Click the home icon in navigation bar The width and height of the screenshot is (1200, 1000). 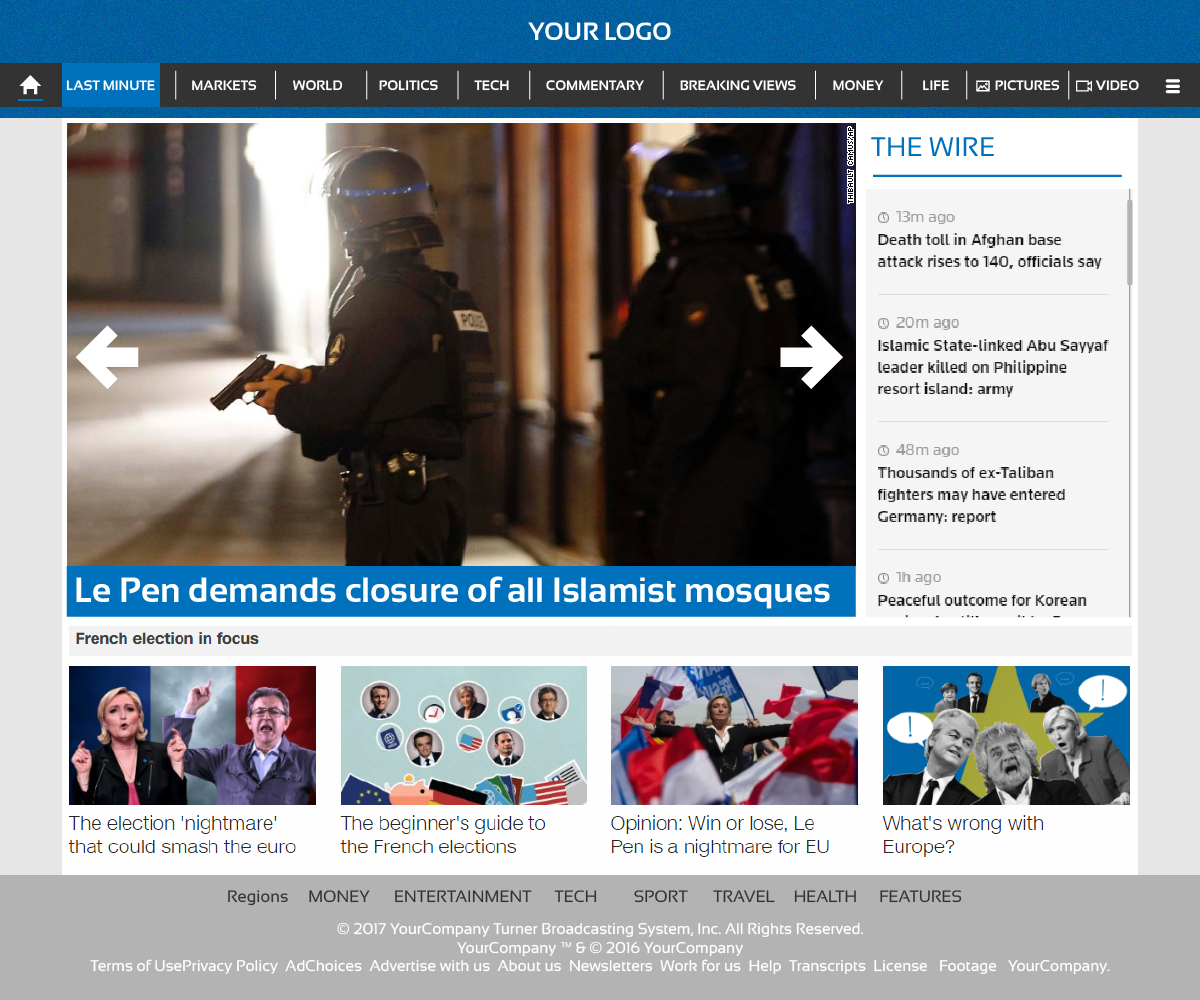coord(30,85)
